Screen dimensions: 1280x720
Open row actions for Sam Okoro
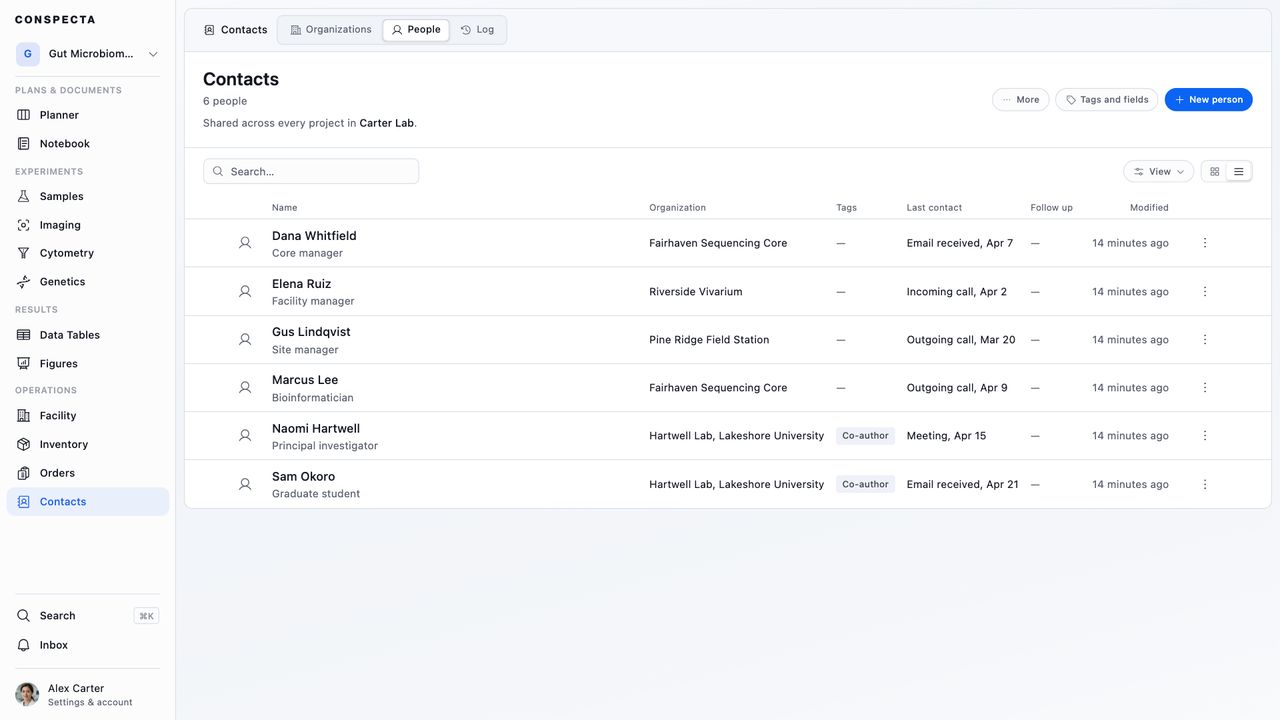coord(1205,484)
